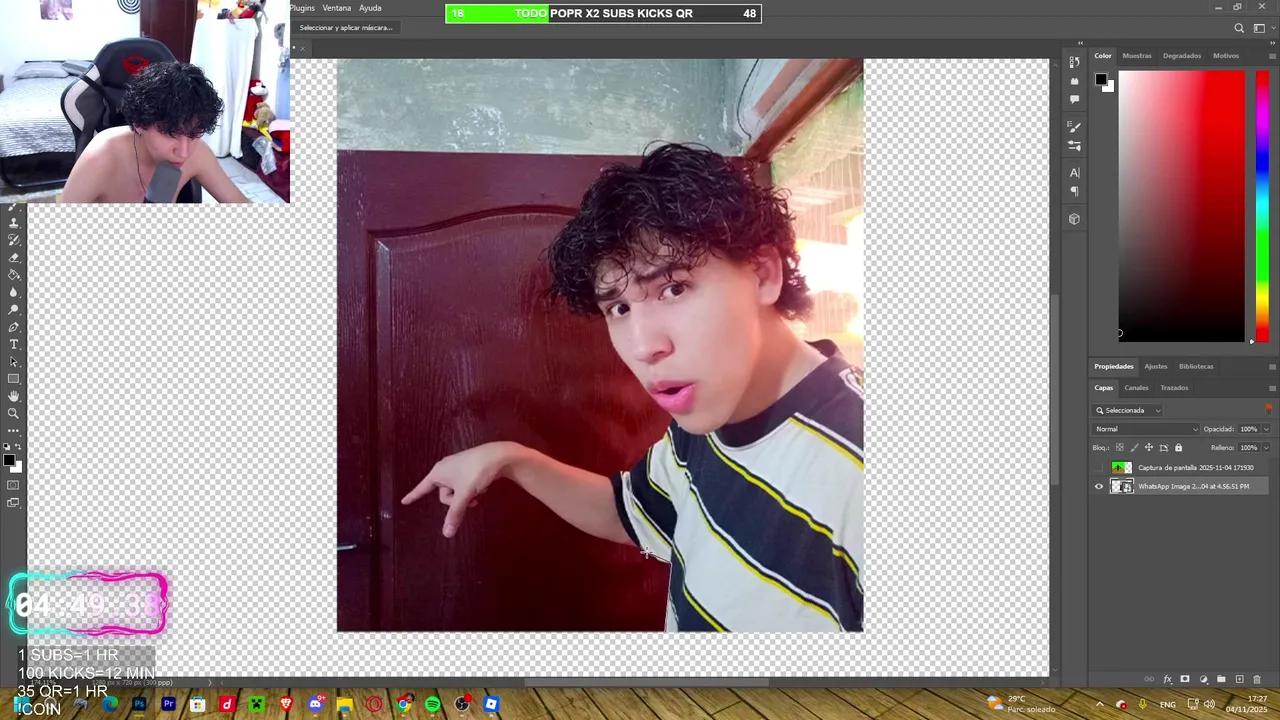Toggle prevent artboard auto-nesting lock
The height and width of the screenshot is (720, 1280).
click(x=1164, y=447)
